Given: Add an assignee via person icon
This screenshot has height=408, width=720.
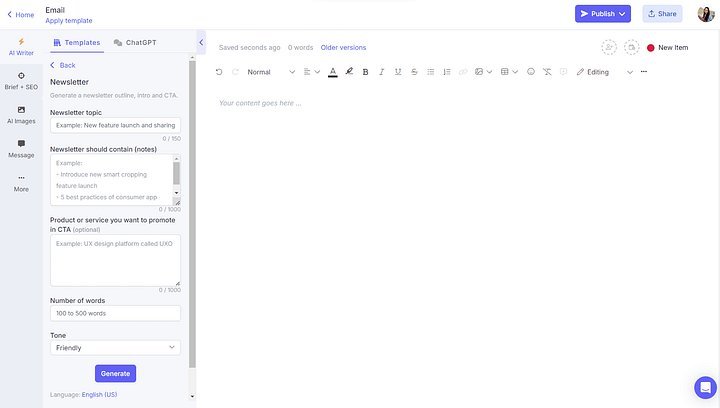Looking at the screenshot, I should (x=609, y=47).
